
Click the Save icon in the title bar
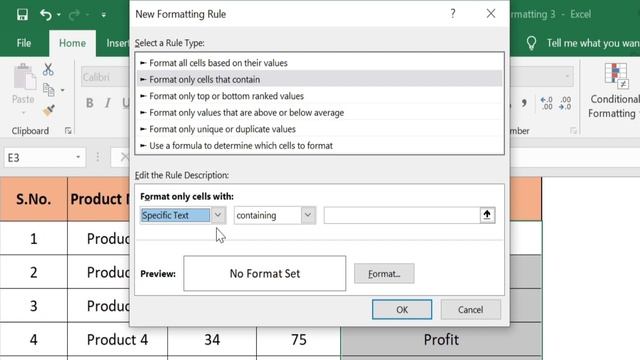click(x=22, y=15)
